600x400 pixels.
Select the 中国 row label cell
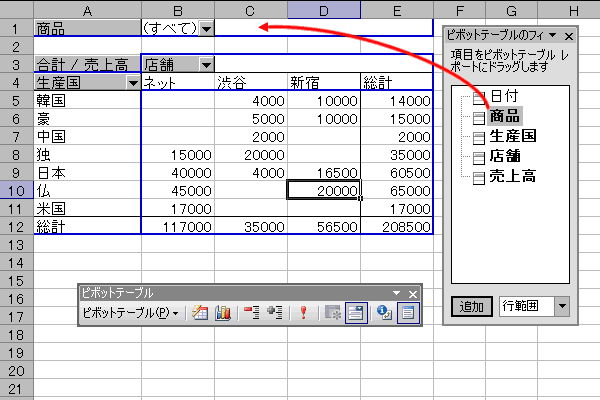88,136
